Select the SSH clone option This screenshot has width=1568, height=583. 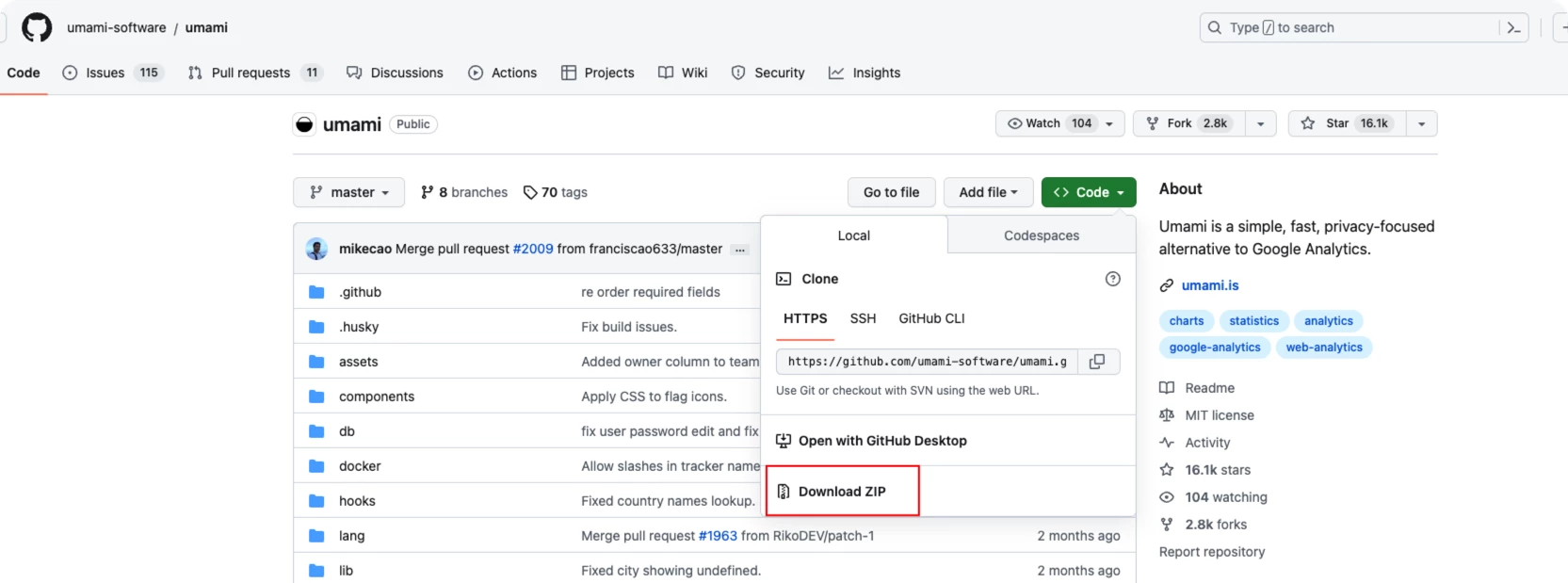pos(863,318)
